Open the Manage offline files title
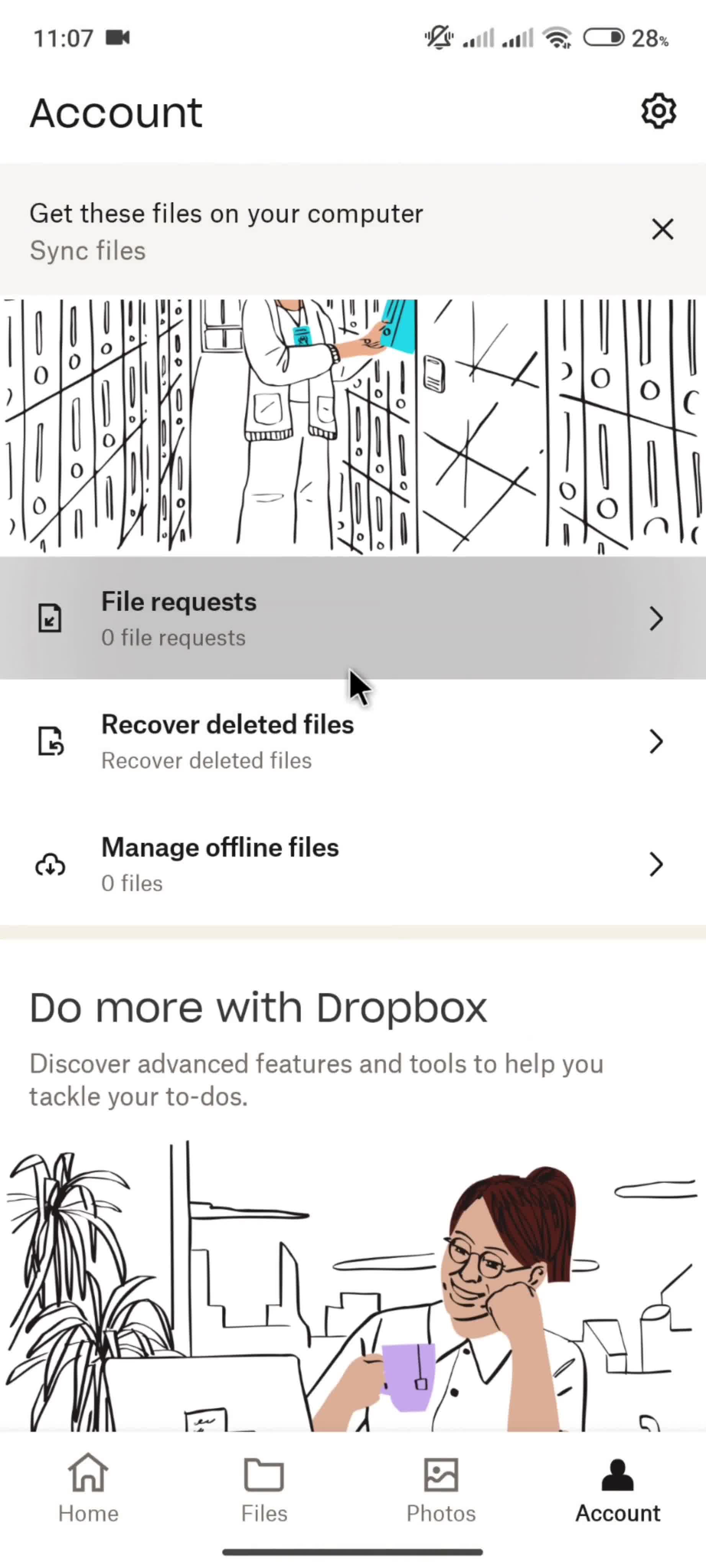This screenshot has height=1568, width=706. point(220,847)
